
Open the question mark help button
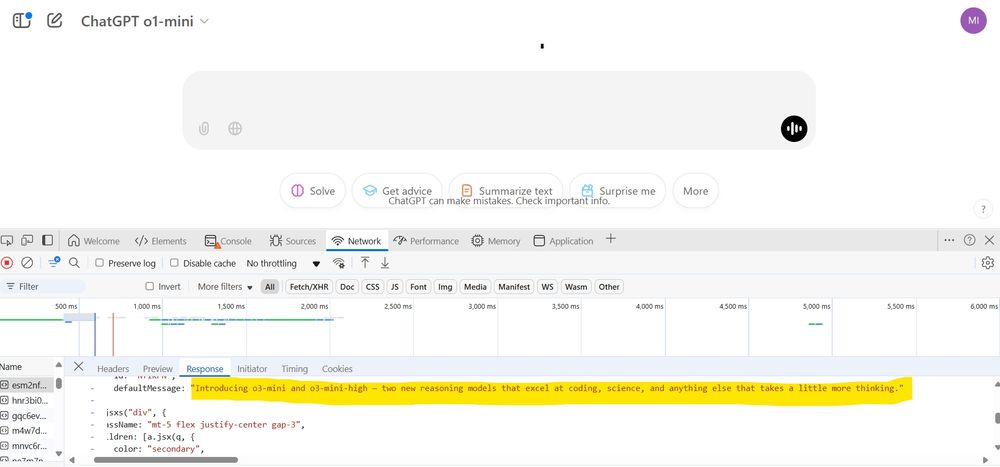pos(983,209)
